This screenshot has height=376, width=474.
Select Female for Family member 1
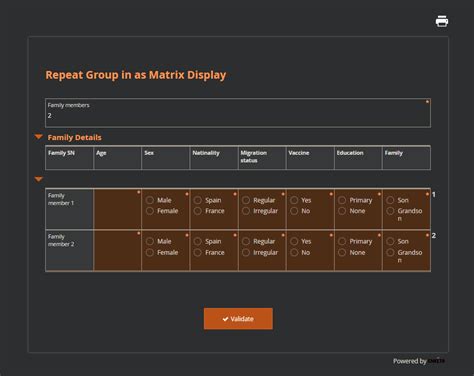(150, 211)
